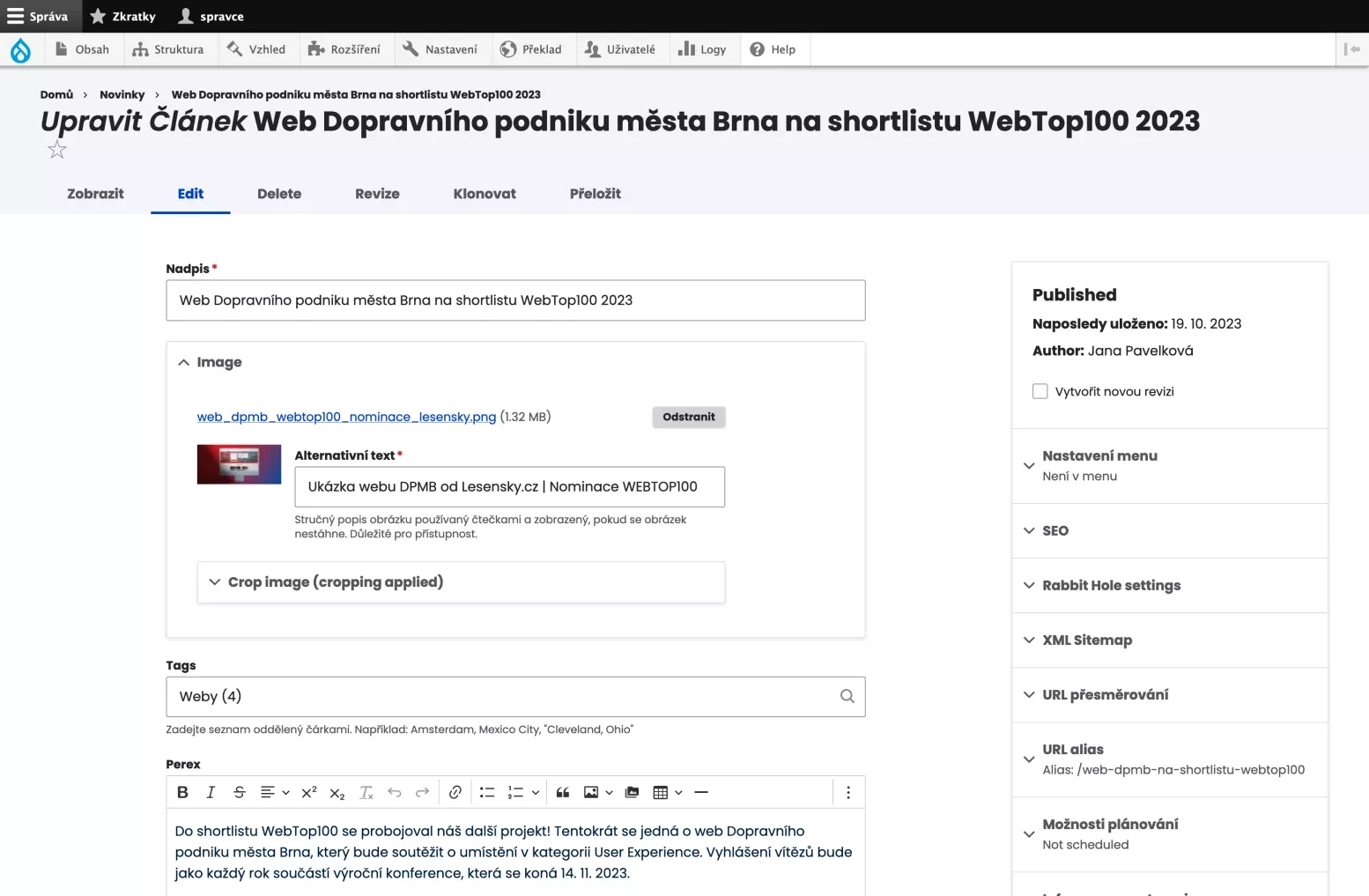Screen dimensions: 1369x896
Task: Open numbered list style dropdown arrow
Action: [x=535, y=792]
